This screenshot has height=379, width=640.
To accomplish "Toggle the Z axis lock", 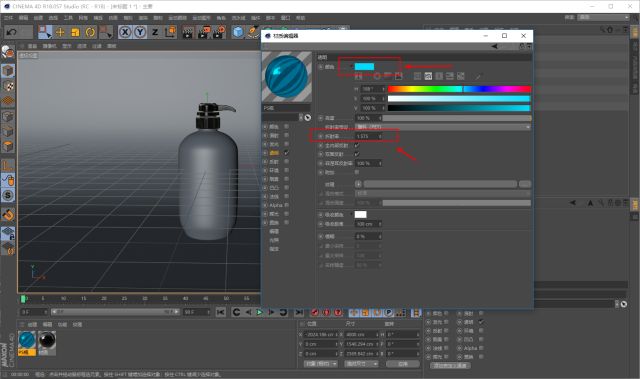I will (155, 32).
